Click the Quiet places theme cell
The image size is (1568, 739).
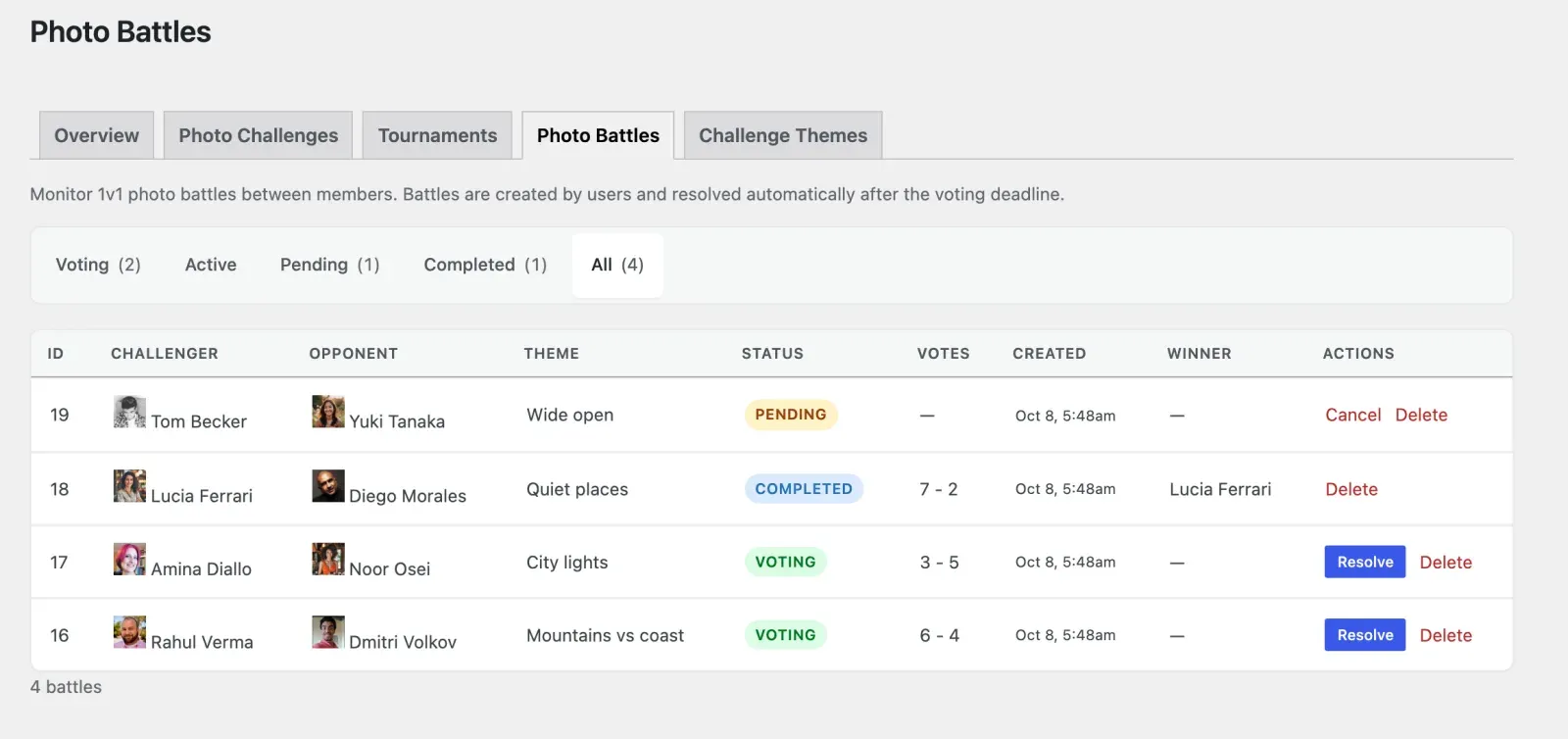pos(577,489)
